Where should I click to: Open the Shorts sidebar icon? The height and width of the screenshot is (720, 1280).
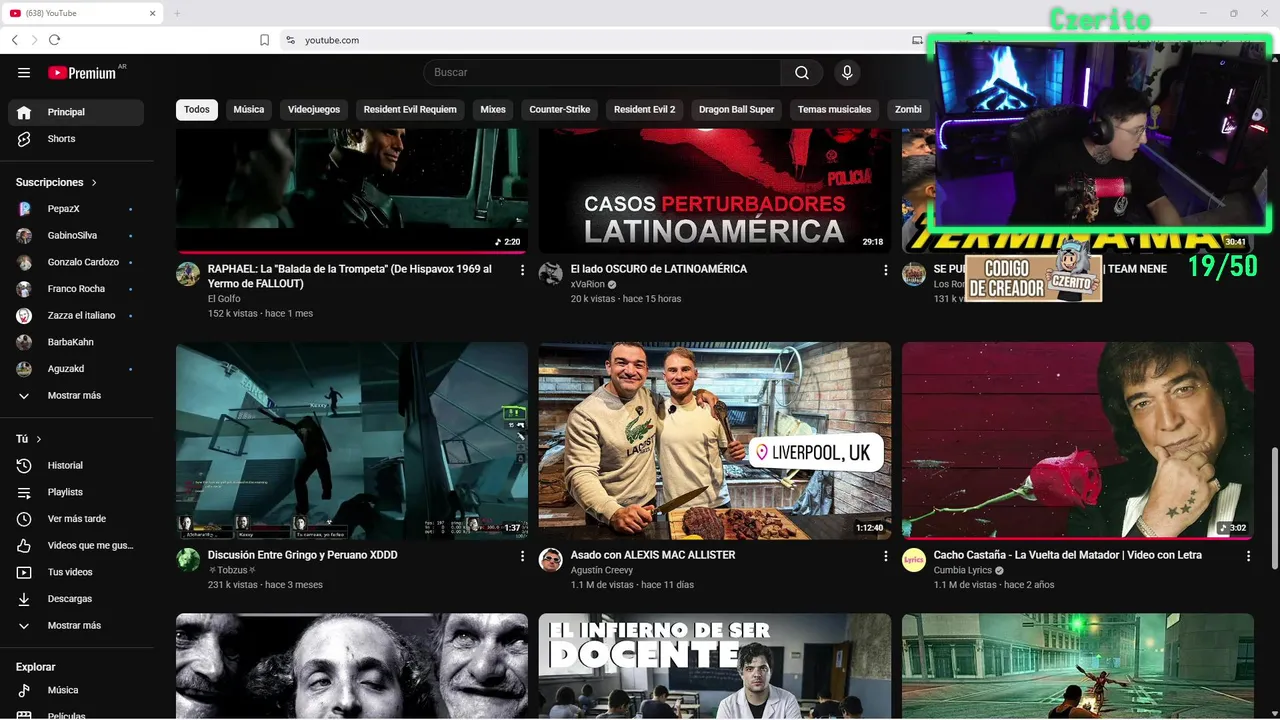pyautogui.click(x=24, y=139)
